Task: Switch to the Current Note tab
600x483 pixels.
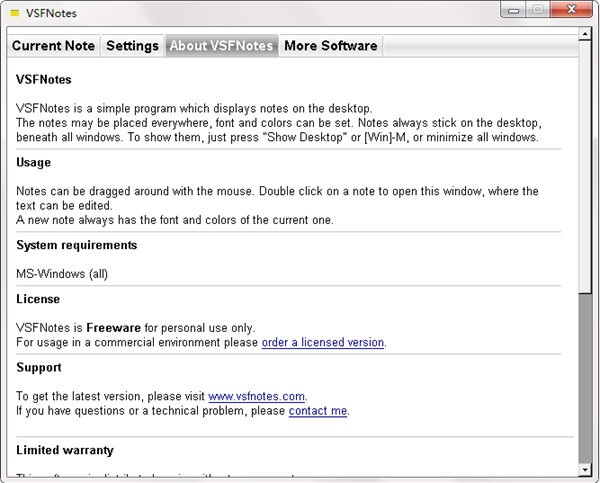Action: [x=54, y=46]
